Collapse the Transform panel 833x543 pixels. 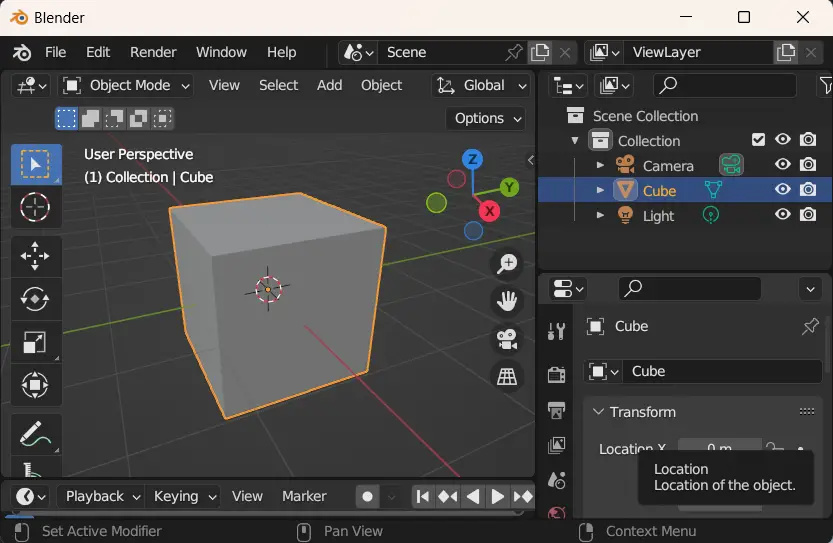pyautogui.click(x=598, y=412)
